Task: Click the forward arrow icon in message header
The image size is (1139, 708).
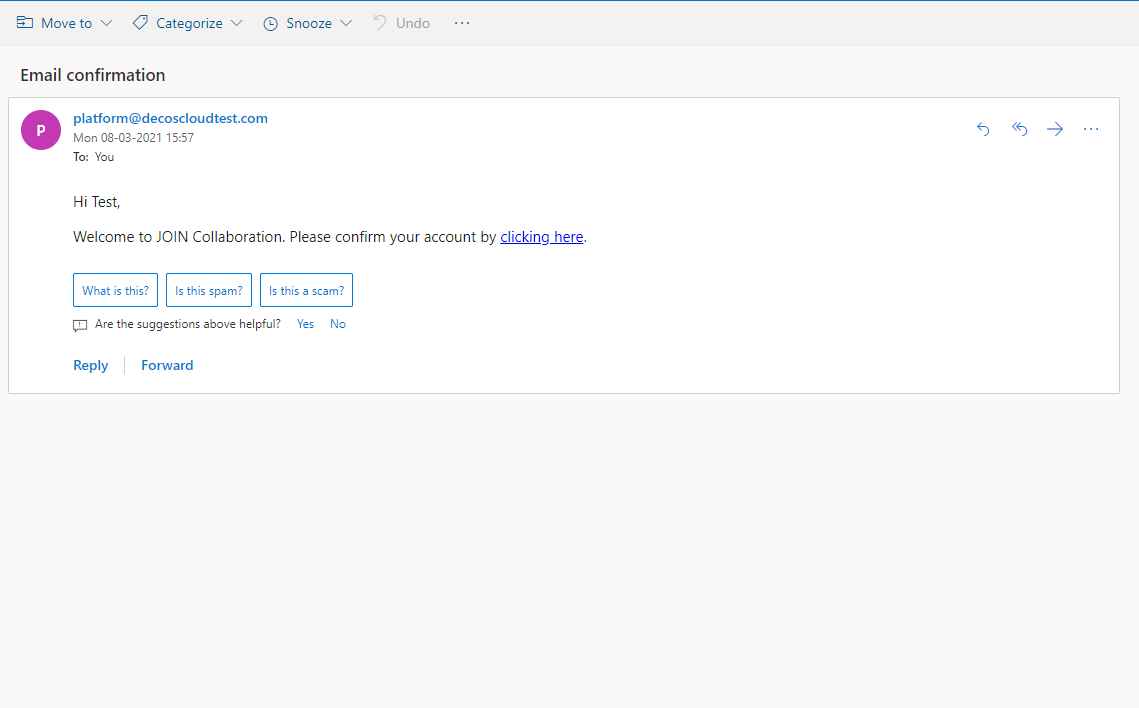Action: point(1055,129)
